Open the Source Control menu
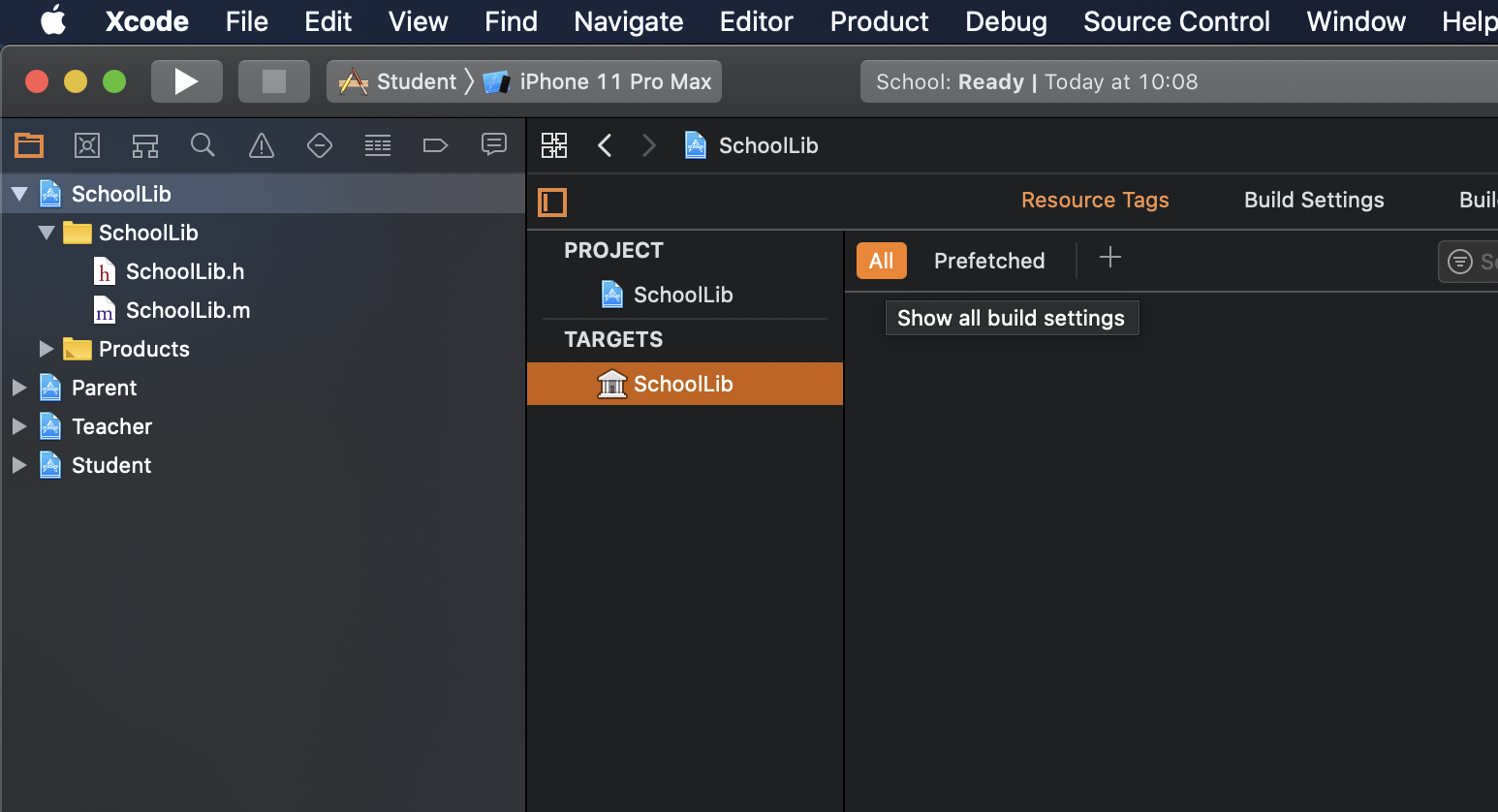 pyautogui.click(x=1177, y=21)
